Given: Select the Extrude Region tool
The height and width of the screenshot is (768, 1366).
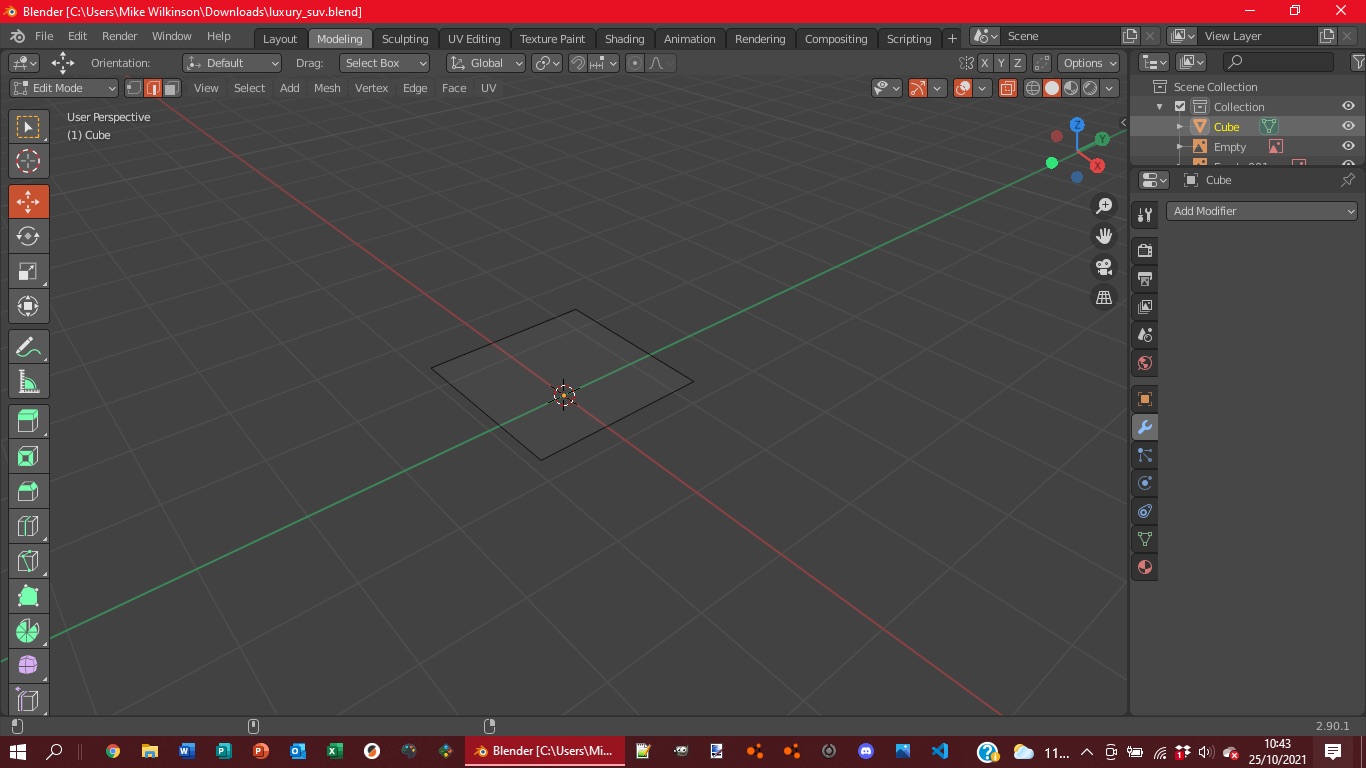Looking at the screenshot, I should [x=28, y=421].
